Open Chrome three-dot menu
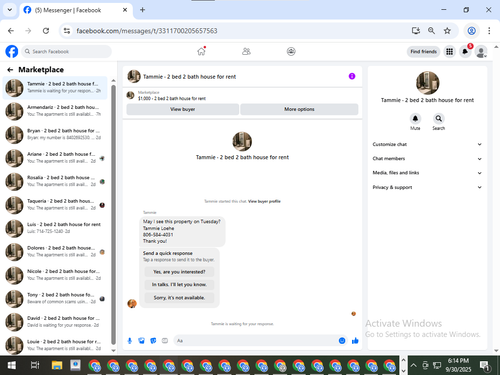 (x=489, y=31)
